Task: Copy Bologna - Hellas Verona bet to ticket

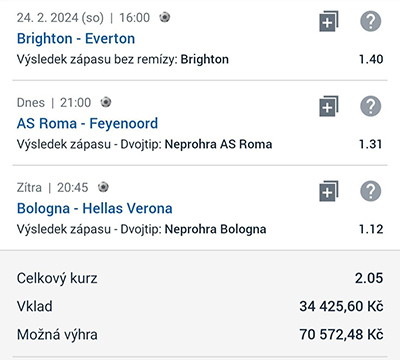Action: [x=329, y=191]
